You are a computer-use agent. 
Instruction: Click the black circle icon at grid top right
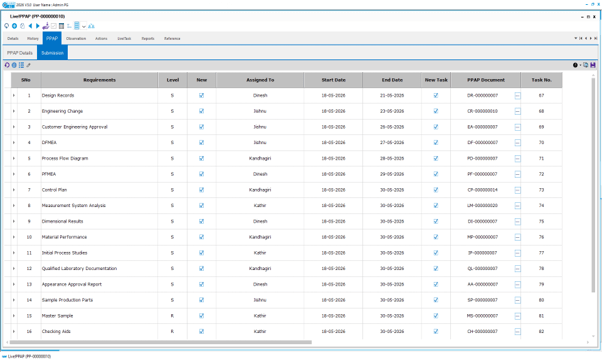pyautogui.click(x=575, y=65)
